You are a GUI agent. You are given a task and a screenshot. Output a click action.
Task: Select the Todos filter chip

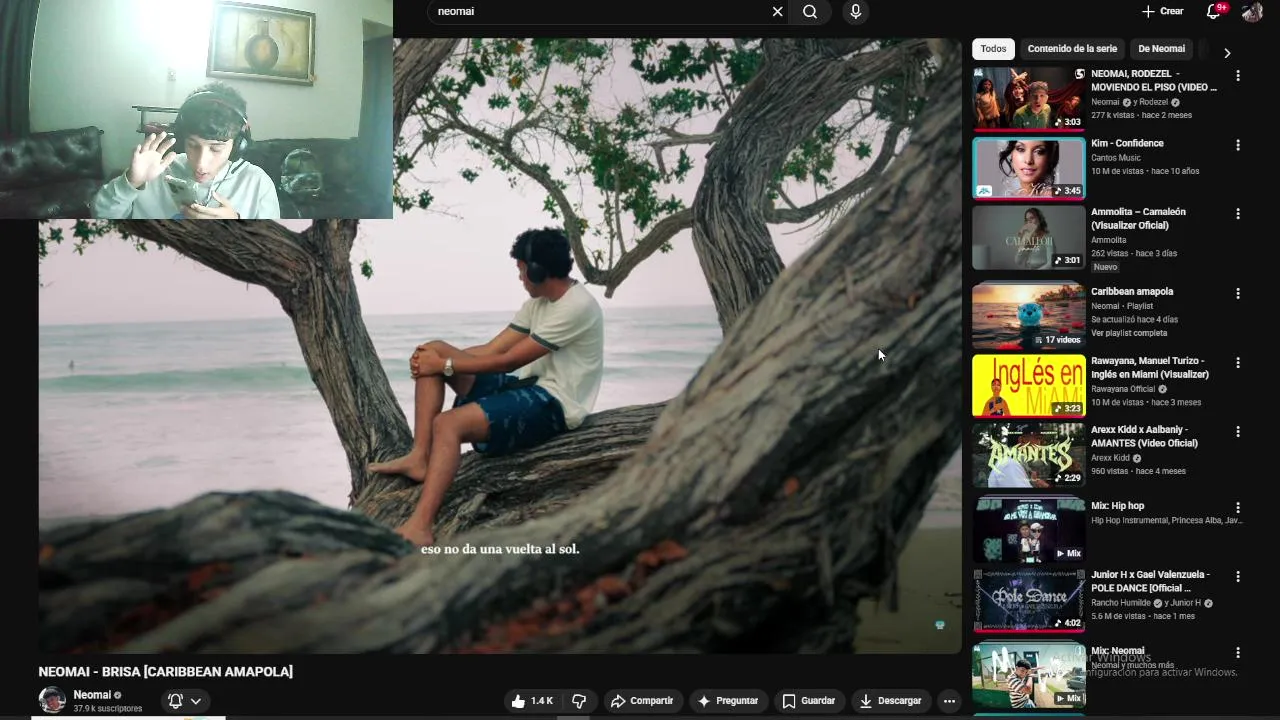click(993, 49)
